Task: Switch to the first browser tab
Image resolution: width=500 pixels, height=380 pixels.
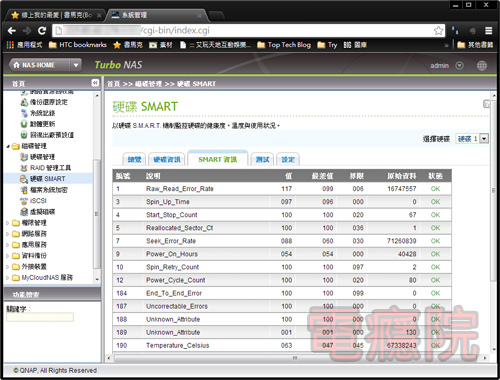Action: (56, 15)
